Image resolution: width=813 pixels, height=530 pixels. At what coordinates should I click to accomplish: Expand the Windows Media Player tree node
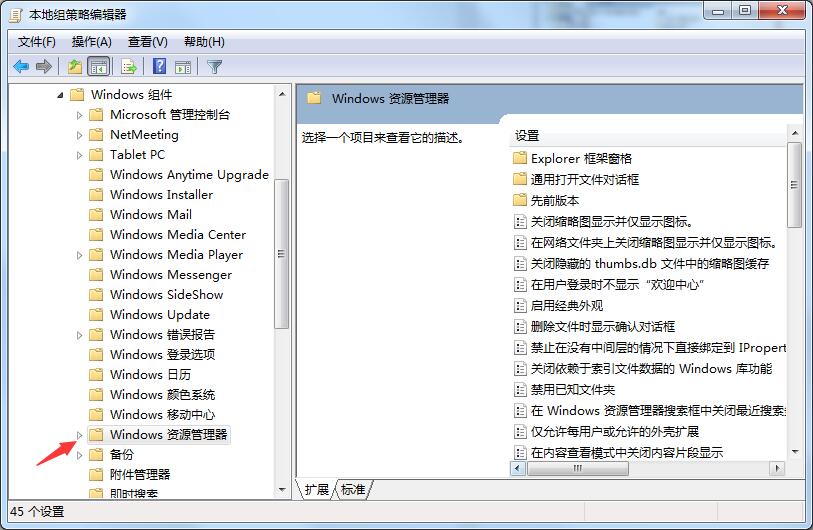[x=80, y=255]
